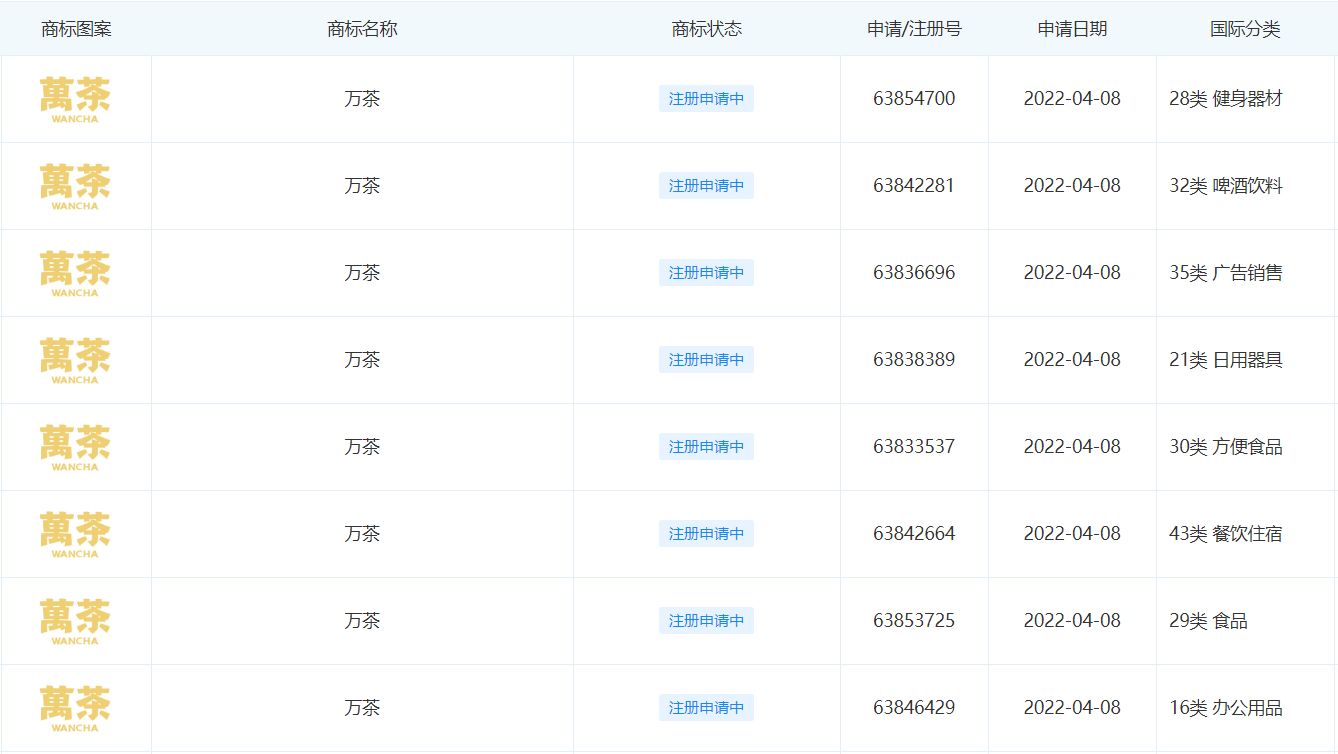Image resolution: width=1338 pixels, height=754 pixels.
Task: Select trademark name 万茶 in row 63836696
Action: pyautogui.click(x=362, y=273)
